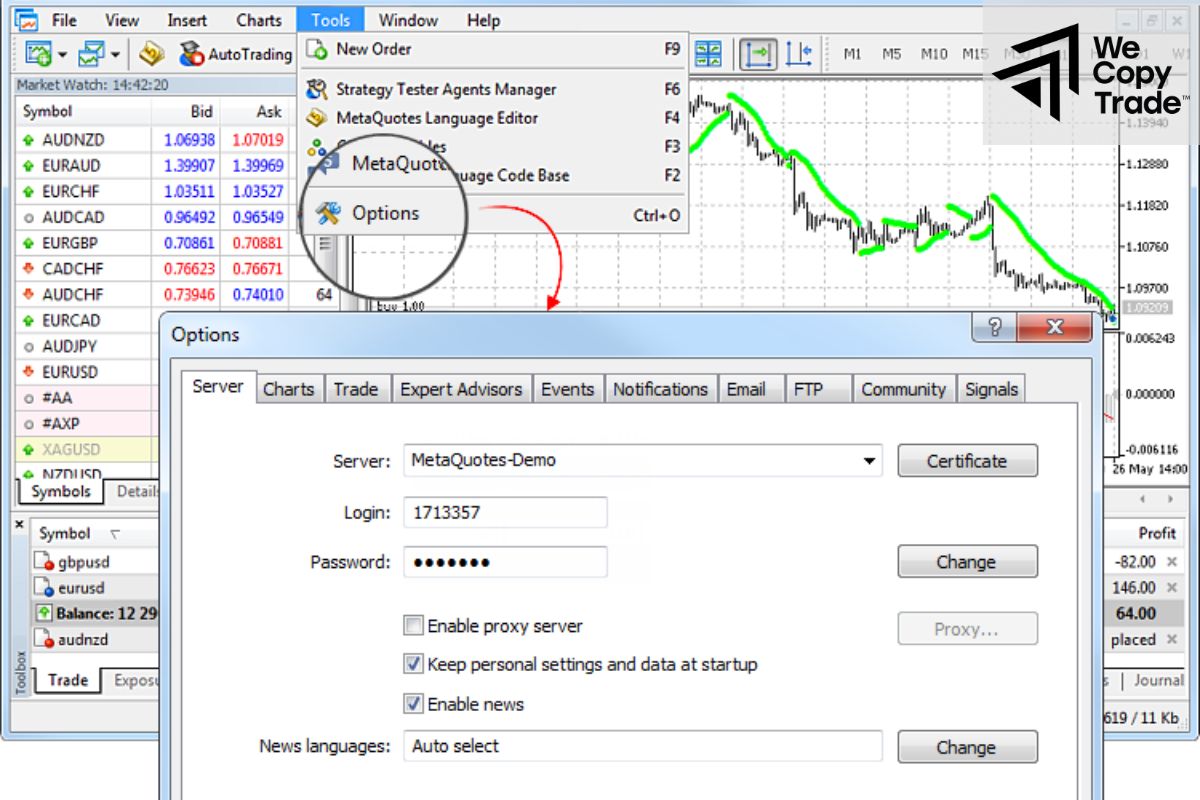1200x800 pixels.
Task: Click the help question mark in Options dialog
Action: pos(994,328)
